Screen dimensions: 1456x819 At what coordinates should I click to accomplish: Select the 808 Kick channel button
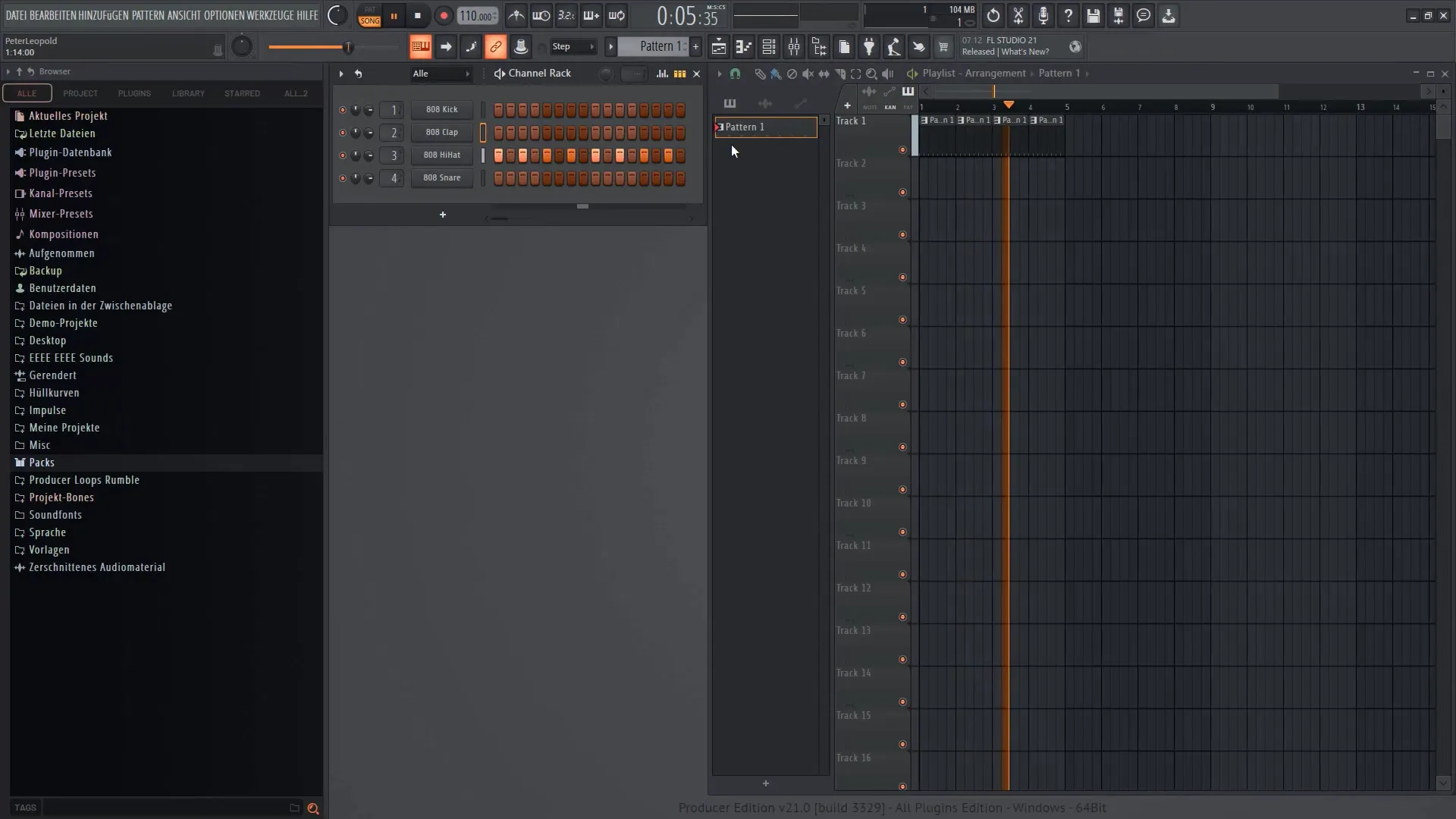[x=441, y=110]
